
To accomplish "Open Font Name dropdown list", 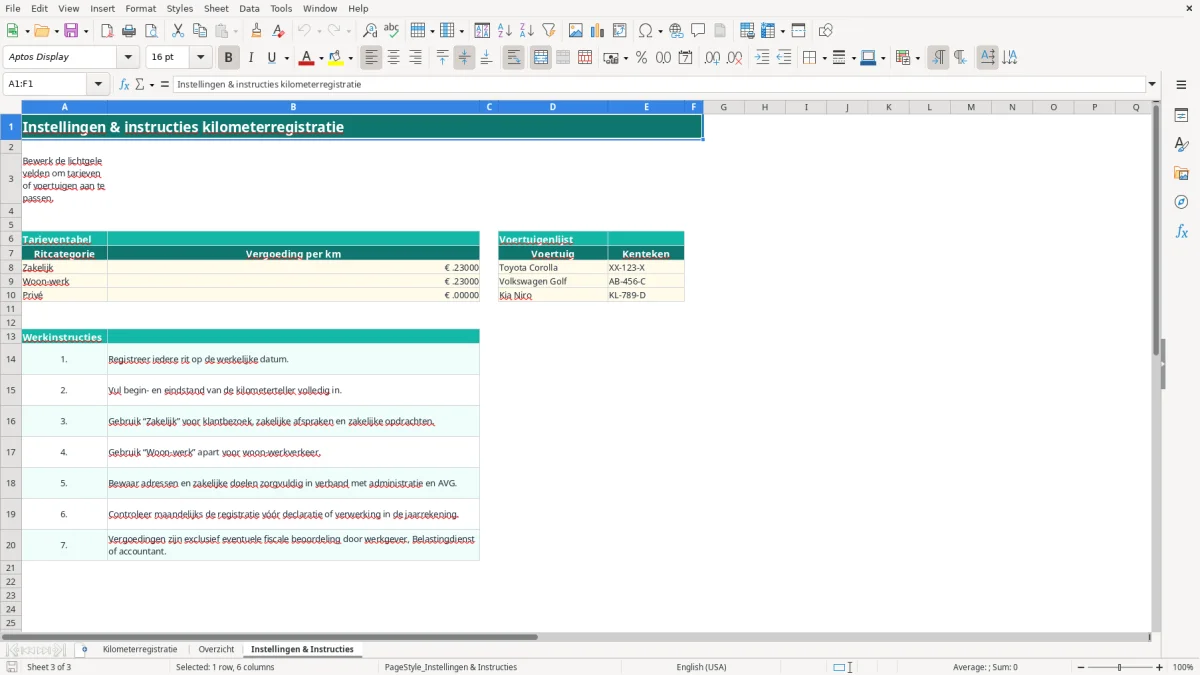I will [128, 57].
